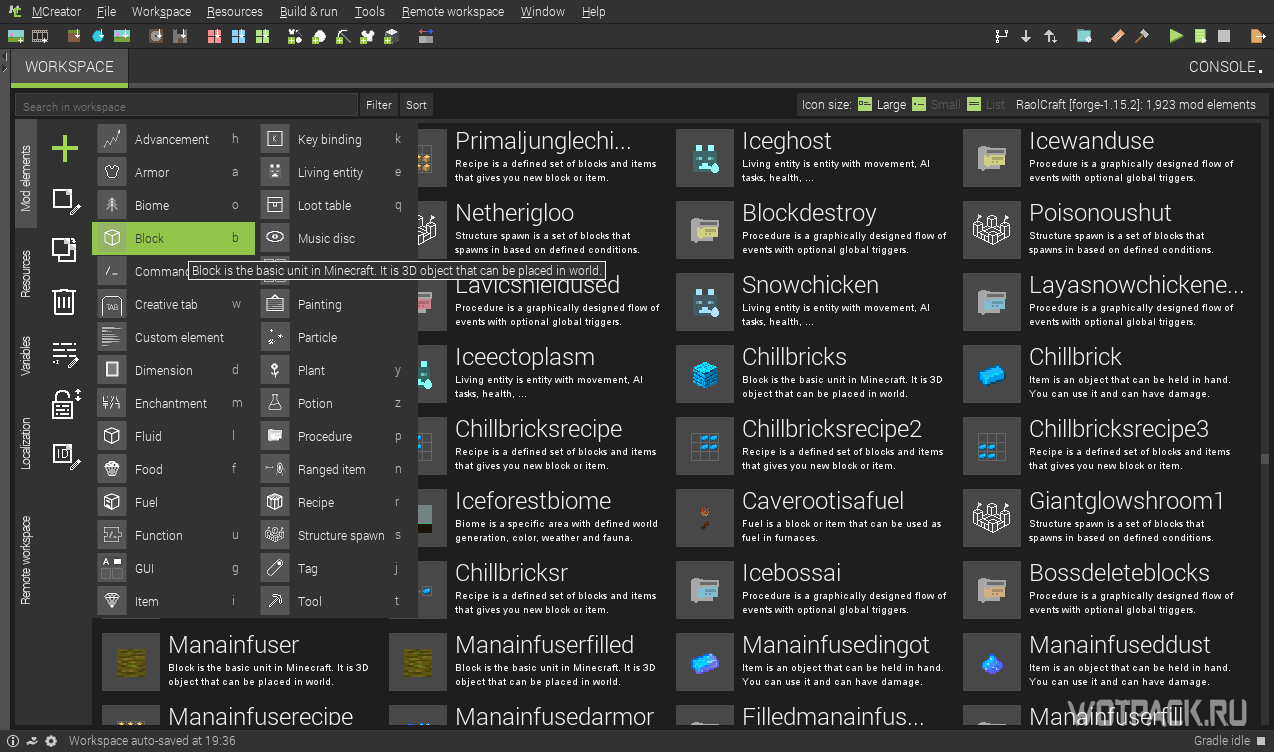The image size is (1274, 752).
Task: Click the green plus add element icon
Action: [x=65, y=149]
